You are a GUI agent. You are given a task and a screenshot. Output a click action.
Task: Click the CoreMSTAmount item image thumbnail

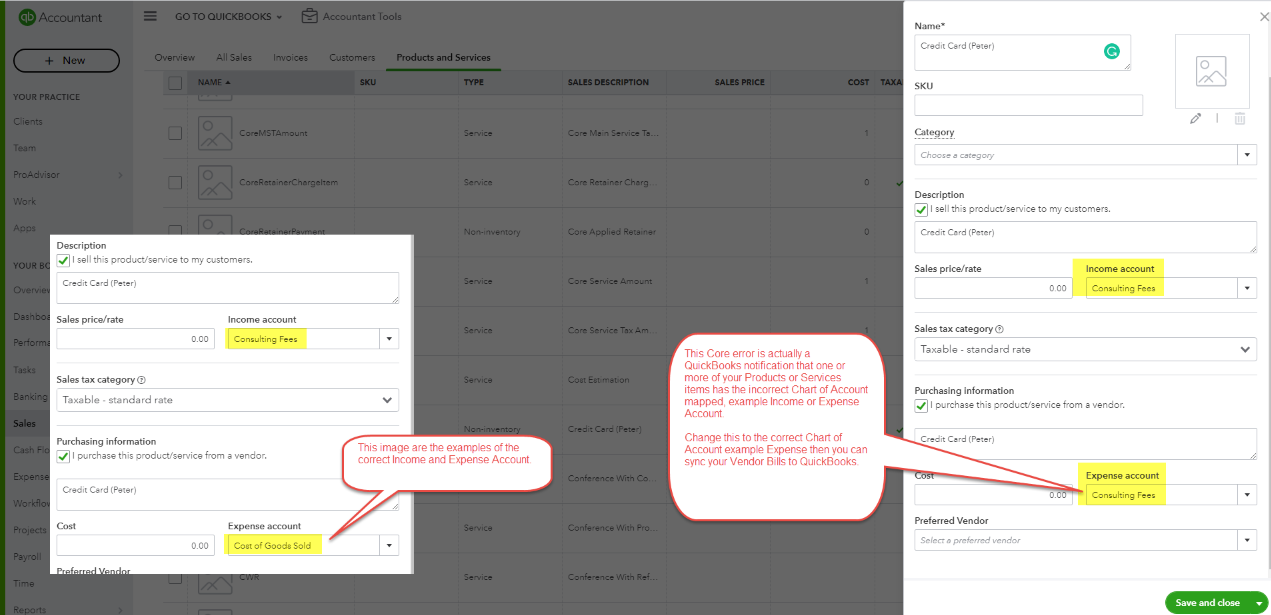pos(215,133)
